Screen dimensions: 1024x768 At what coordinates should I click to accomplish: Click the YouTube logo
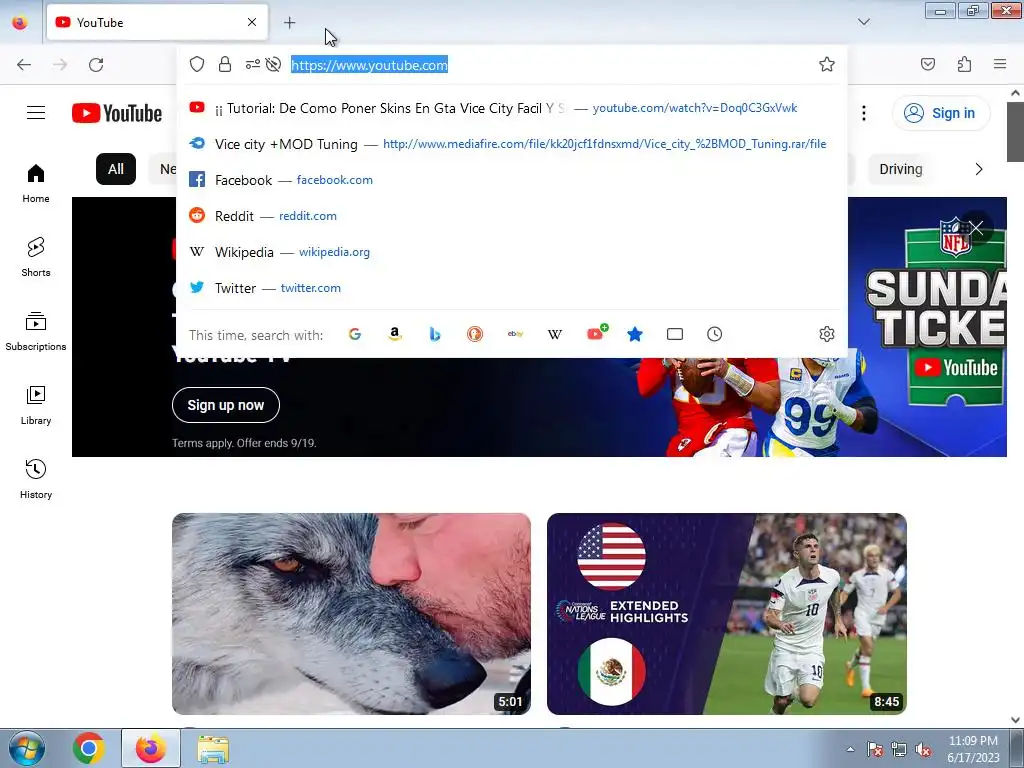tap(117, 113)
